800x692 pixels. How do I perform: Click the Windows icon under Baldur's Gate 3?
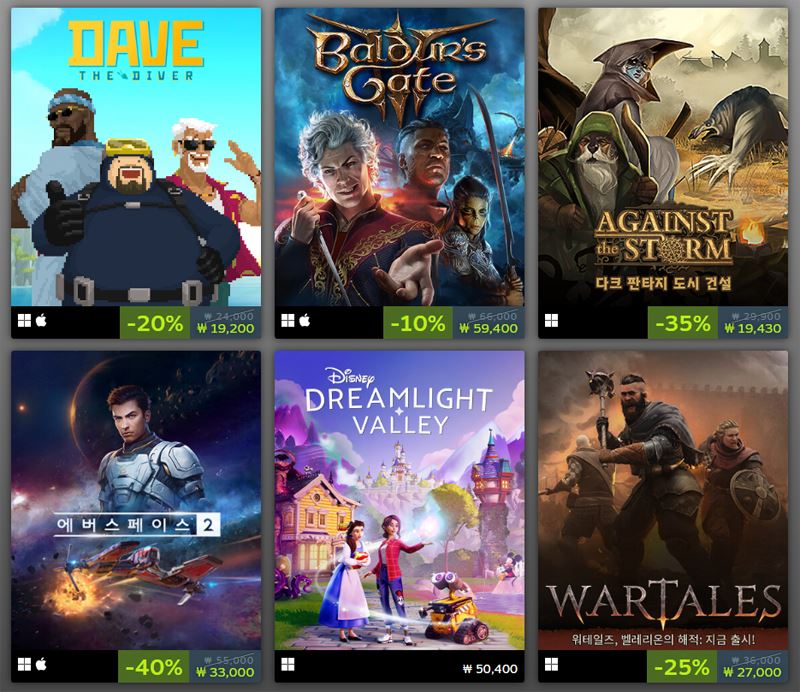coord(288,320)
